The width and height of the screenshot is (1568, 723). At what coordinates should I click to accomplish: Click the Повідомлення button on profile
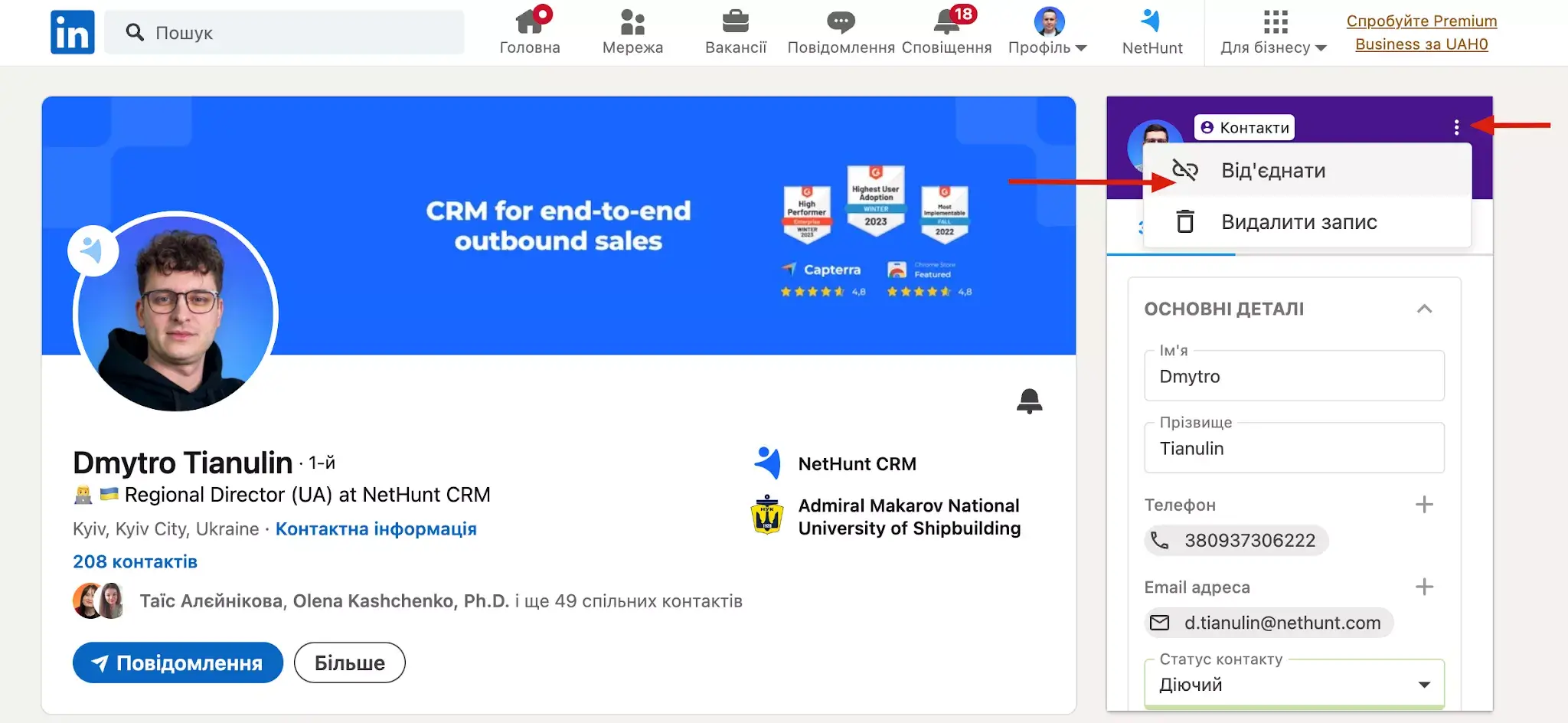pyautogui.click(x=178, y=662)
